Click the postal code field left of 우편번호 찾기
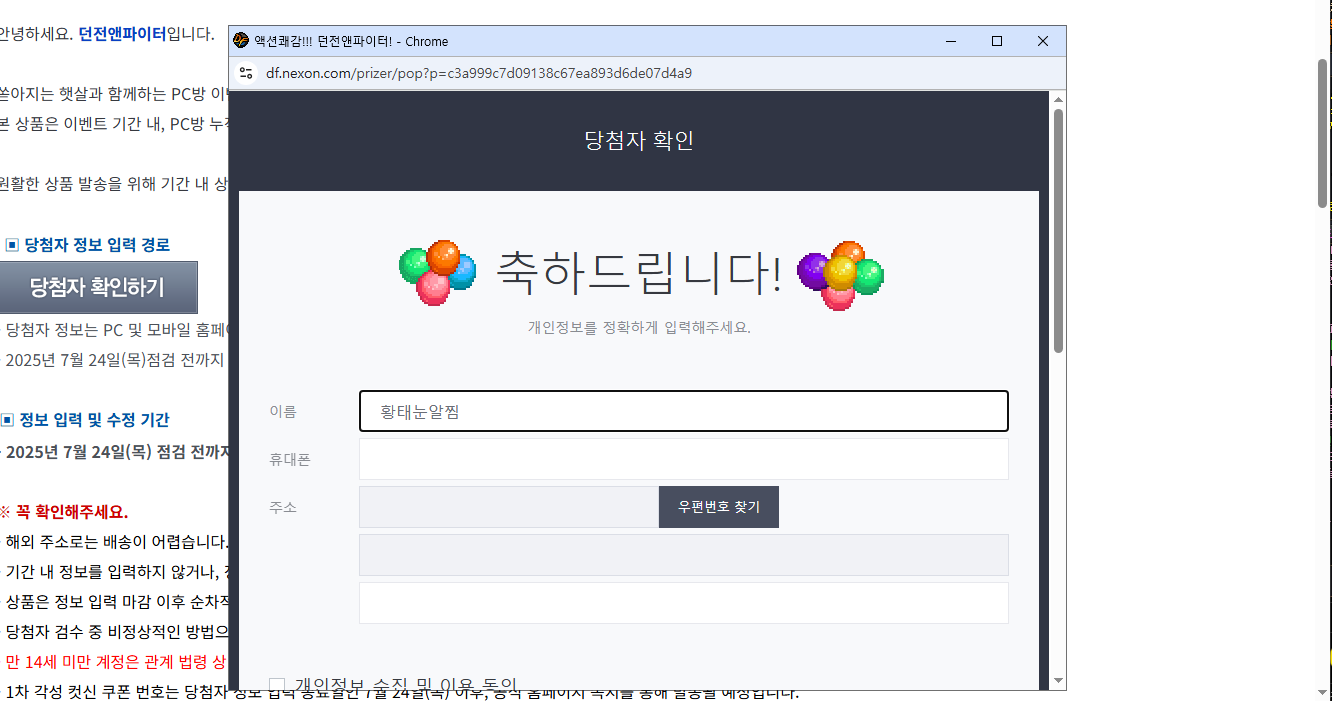 509,507
